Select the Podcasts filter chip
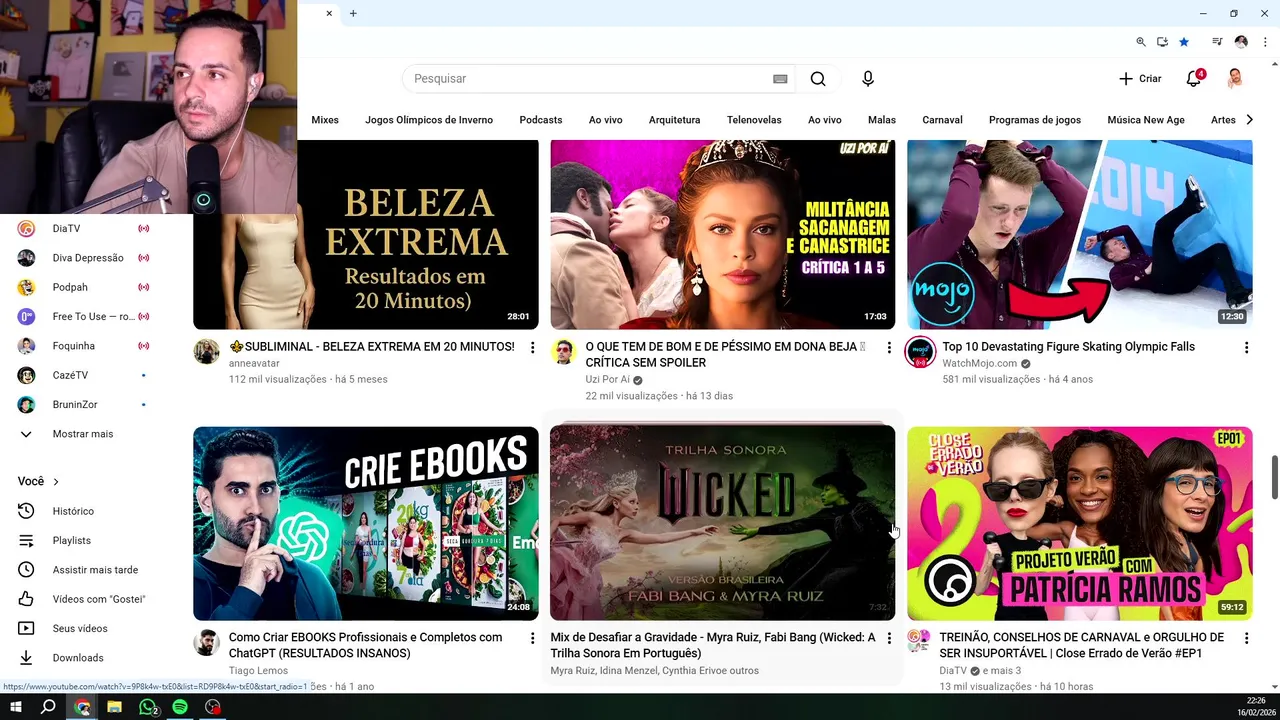1280x720 pixels. (541, 120)
